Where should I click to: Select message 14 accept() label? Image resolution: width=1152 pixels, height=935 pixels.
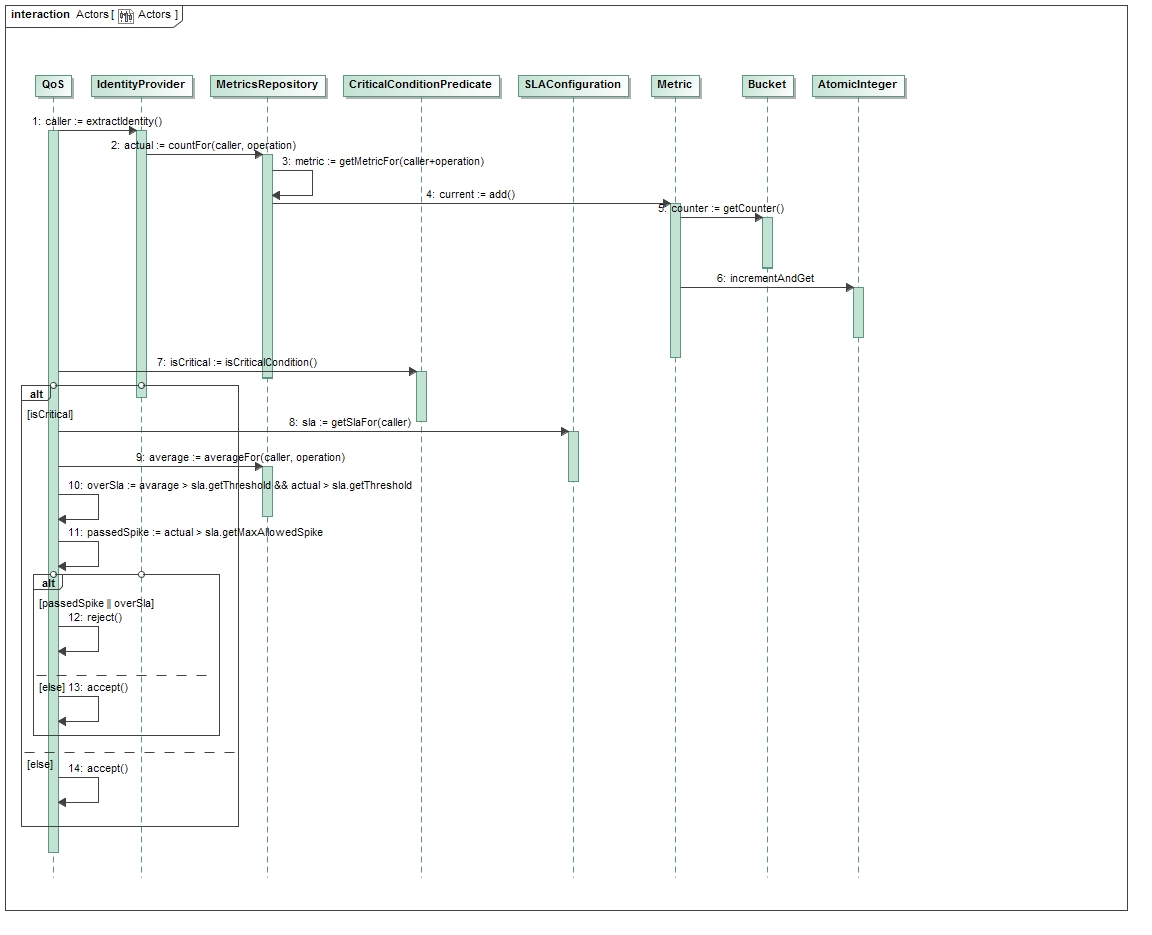pyautogui.click(x=98, y=768)
